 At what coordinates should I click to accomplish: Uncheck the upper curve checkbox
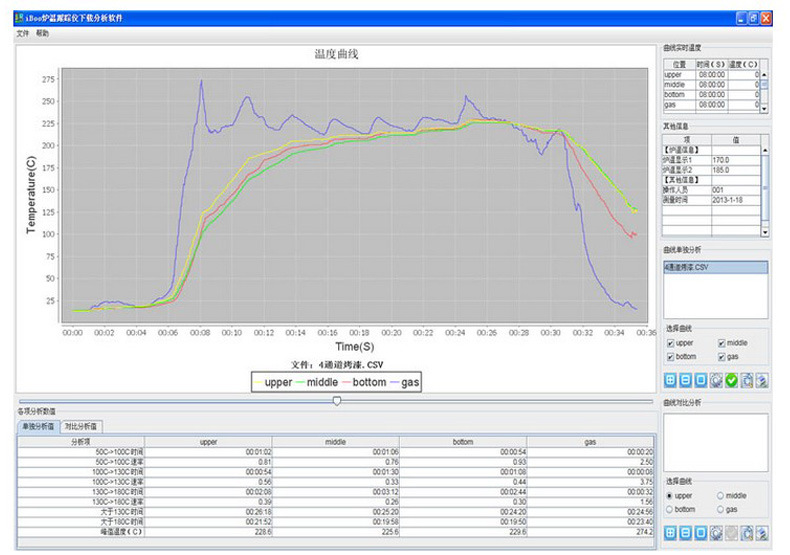[x=671, y=343]
